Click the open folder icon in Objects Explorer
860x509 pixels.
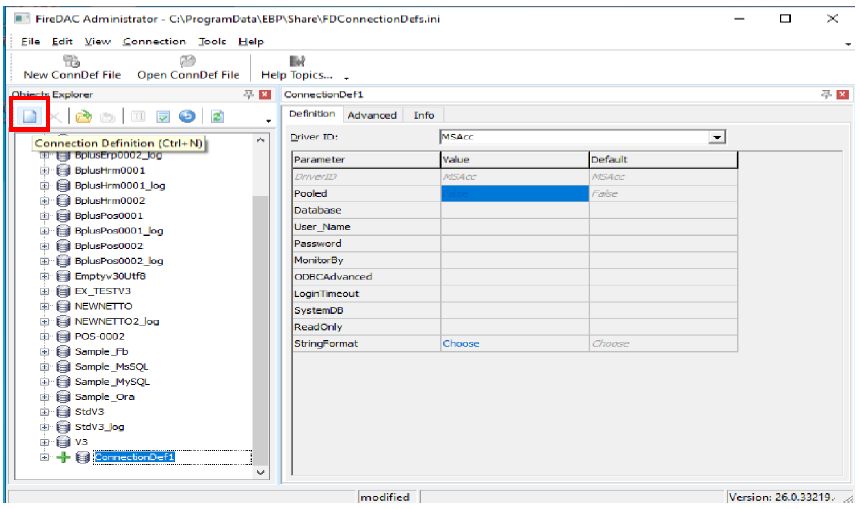click(84, 116)
